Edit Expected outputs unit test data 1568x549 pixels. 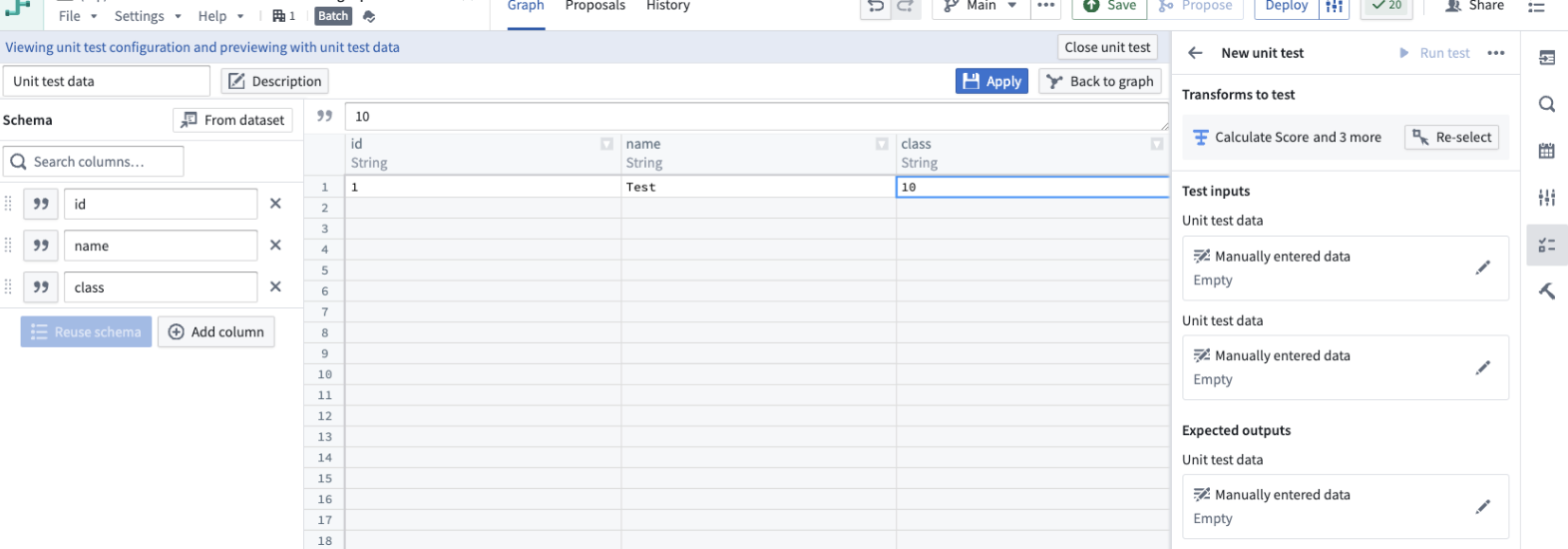(x=1482, y=506)
